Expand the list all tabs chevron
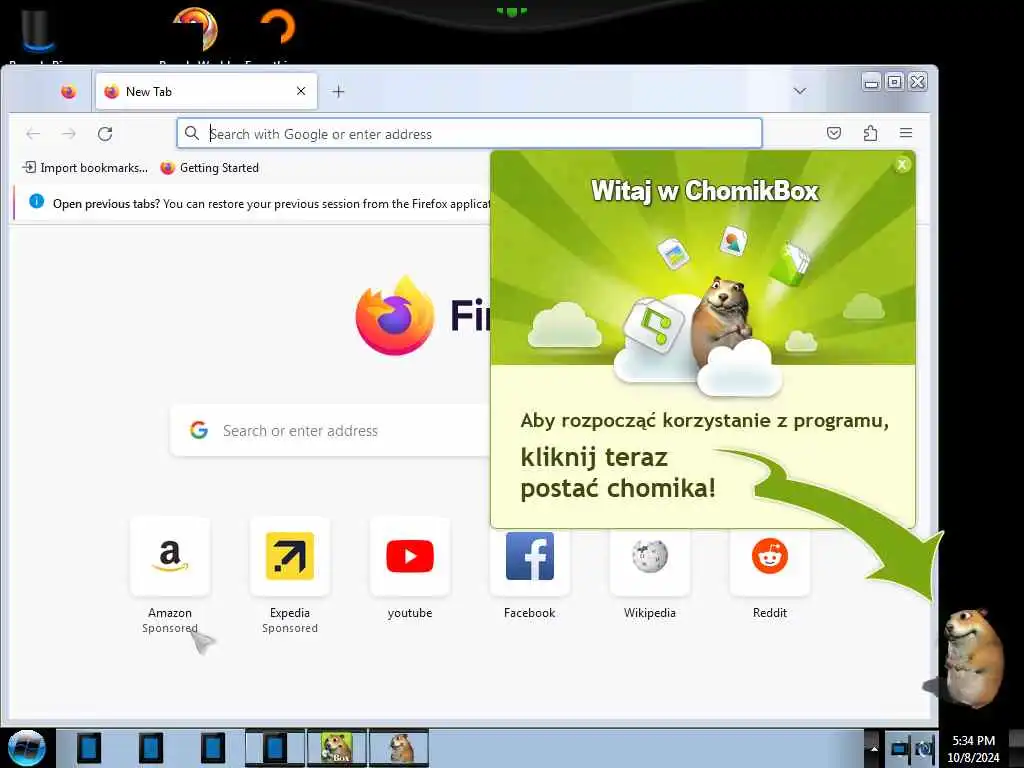 click(x=800, y=91)
